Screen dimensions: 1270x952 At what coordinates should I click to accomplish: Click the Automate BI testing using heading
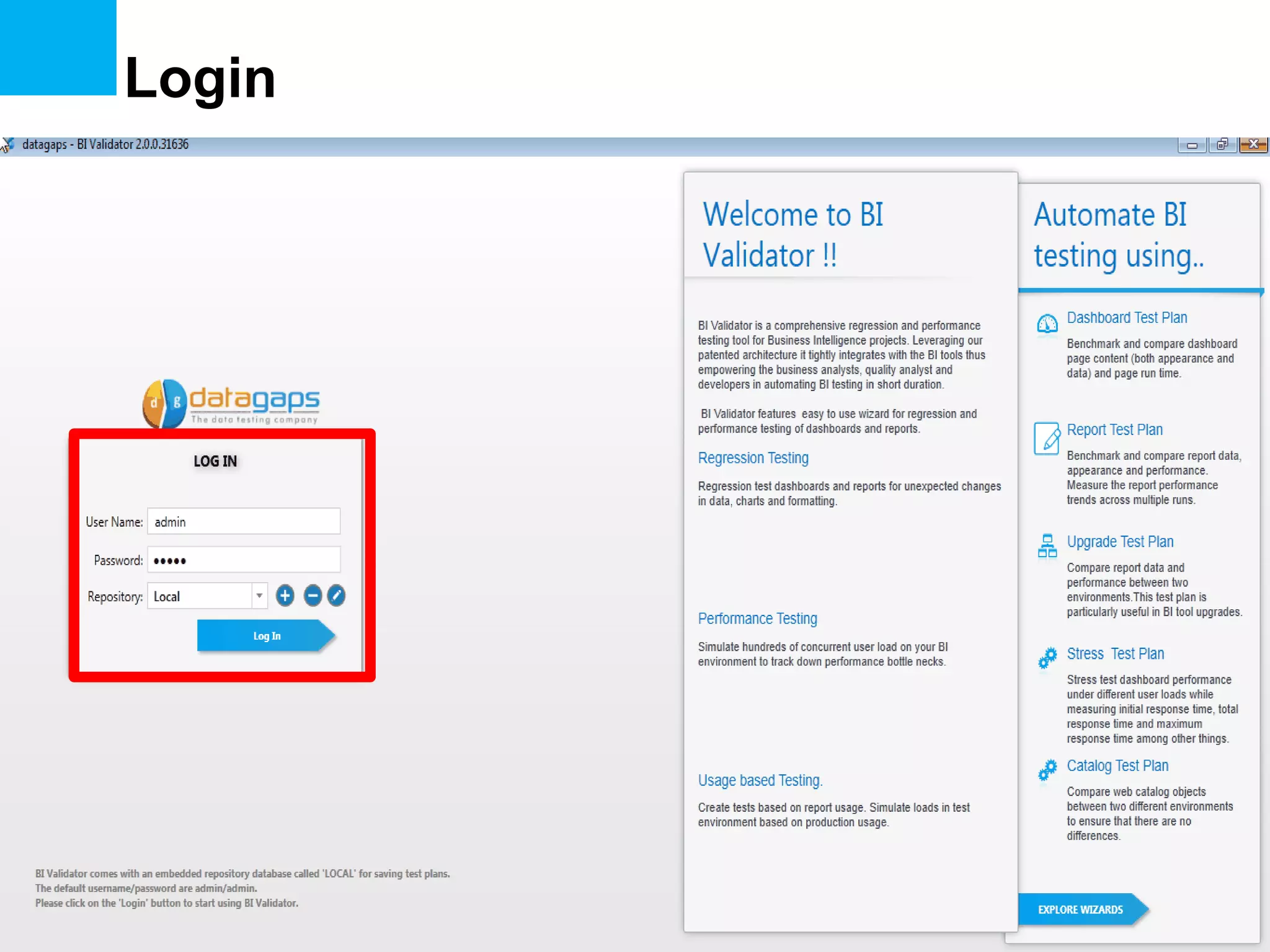1118,236
